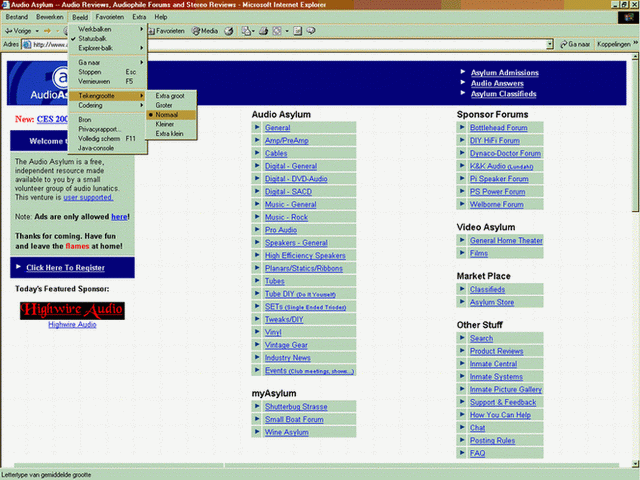Click arrow bullet beside General forum
Image resolution: width=640 pixels, height=480 pixels.
[x=257, y=127]
